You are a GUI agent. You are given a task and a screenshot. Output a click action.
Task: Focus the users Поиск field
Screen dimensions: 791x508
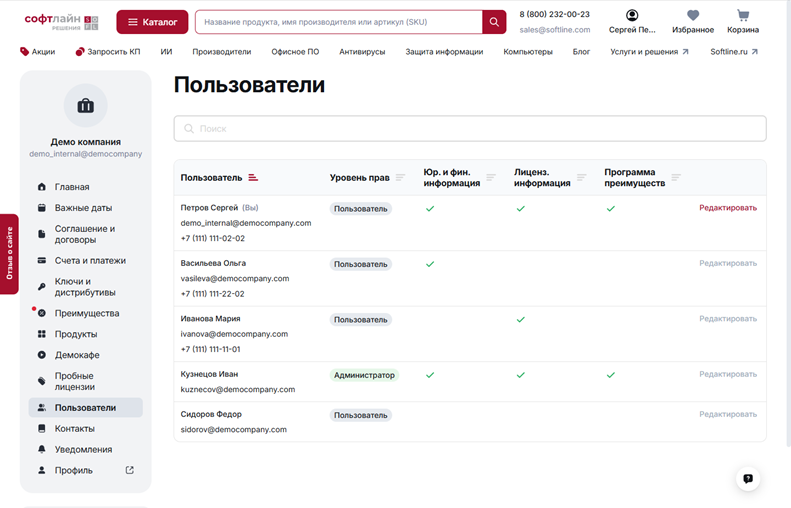click(470, 129)
